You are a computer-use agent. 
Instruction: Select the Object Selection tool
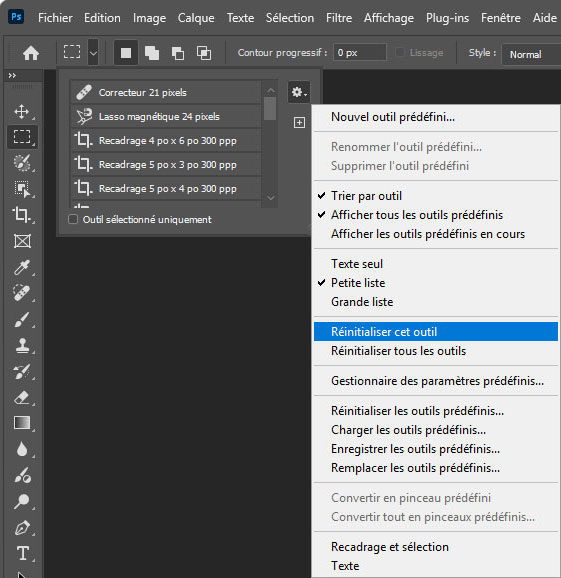(x=22, y=189)
